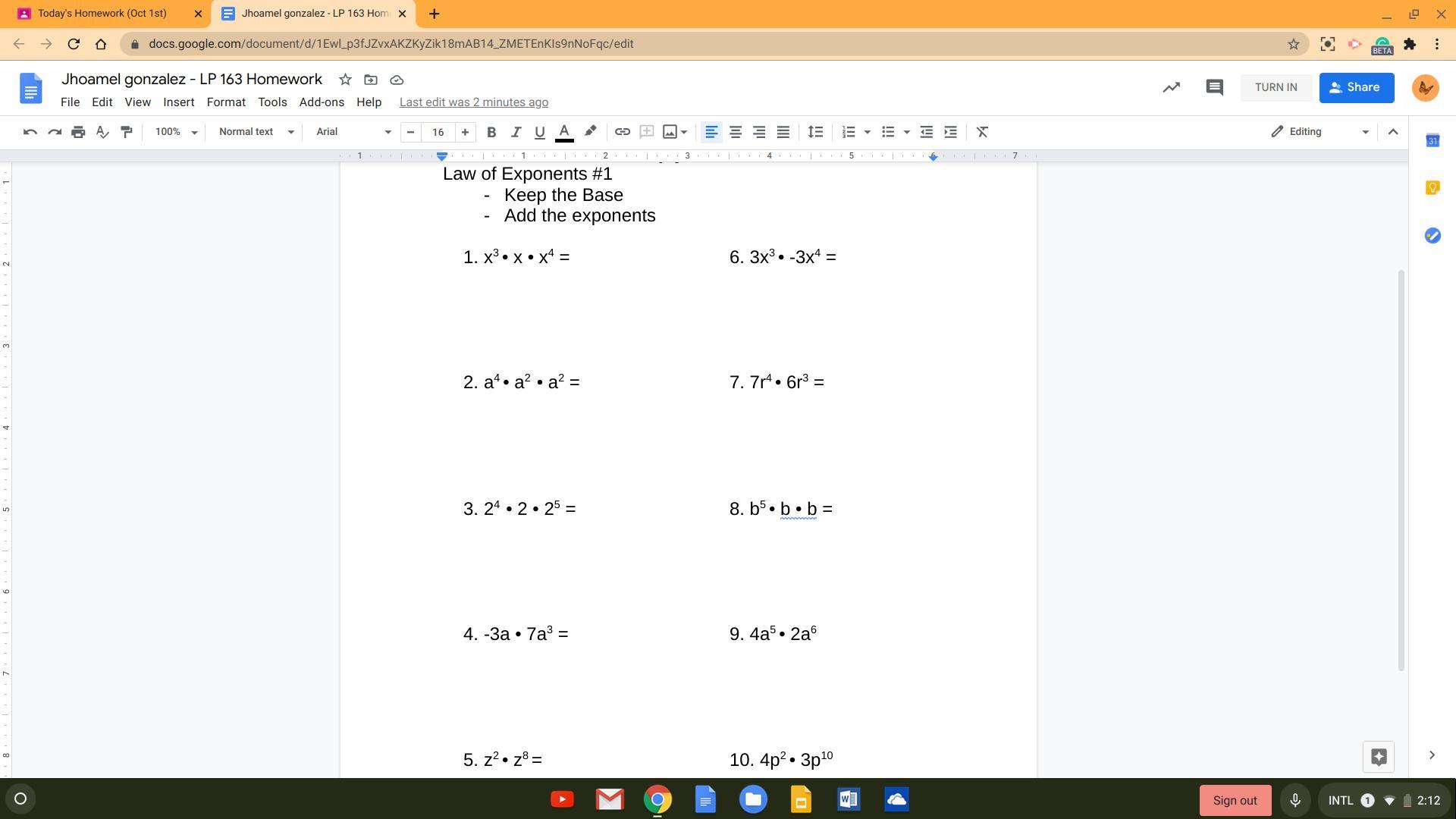The image size is (1456, 819).
Task: Open the comment history icon
Action: coord(1214,87)
